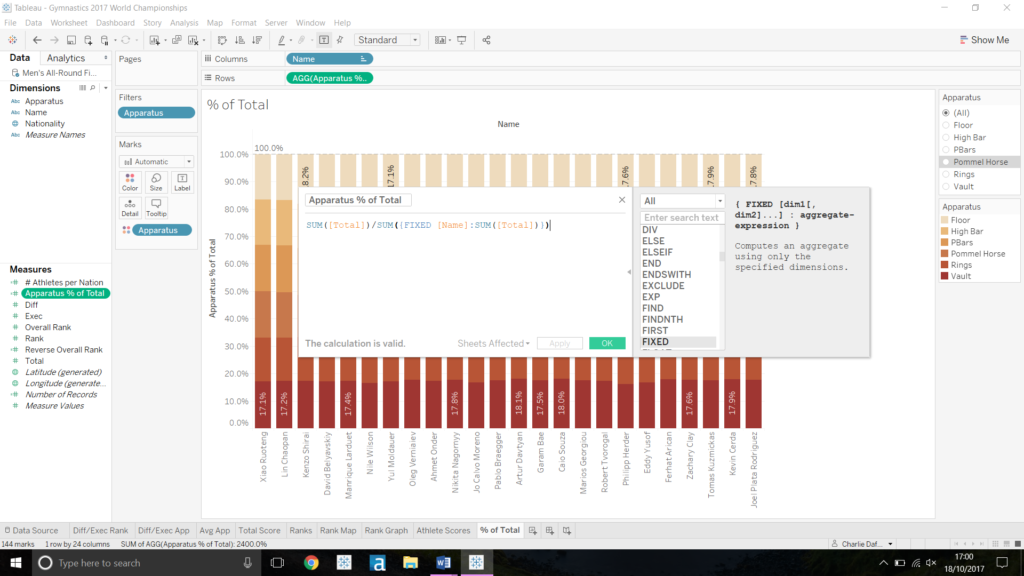Expand the Sheets Affected dropdown

(x=493, y=344)
